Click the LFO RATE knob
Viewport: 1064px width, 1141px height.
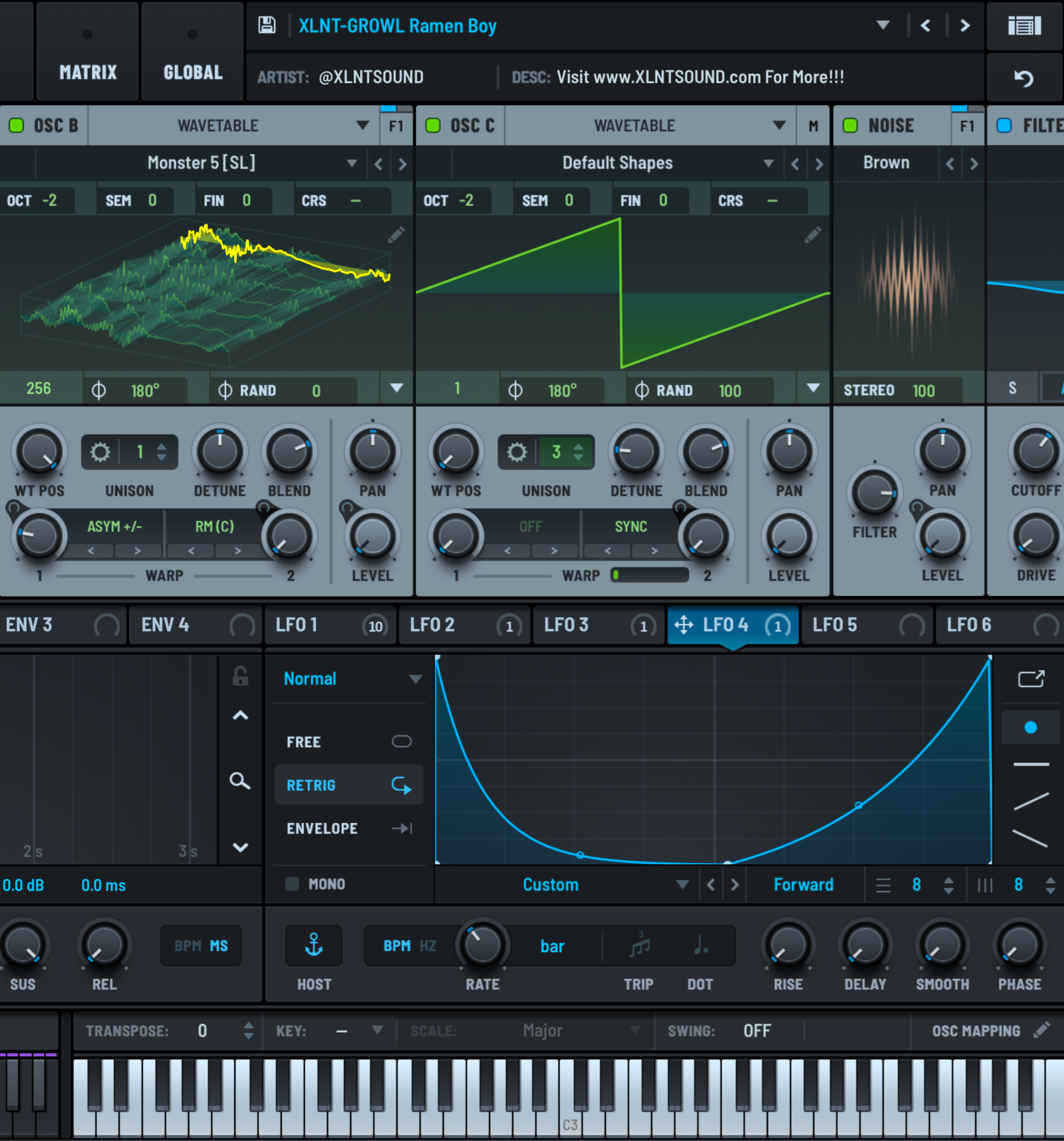[x=483, y=945]
